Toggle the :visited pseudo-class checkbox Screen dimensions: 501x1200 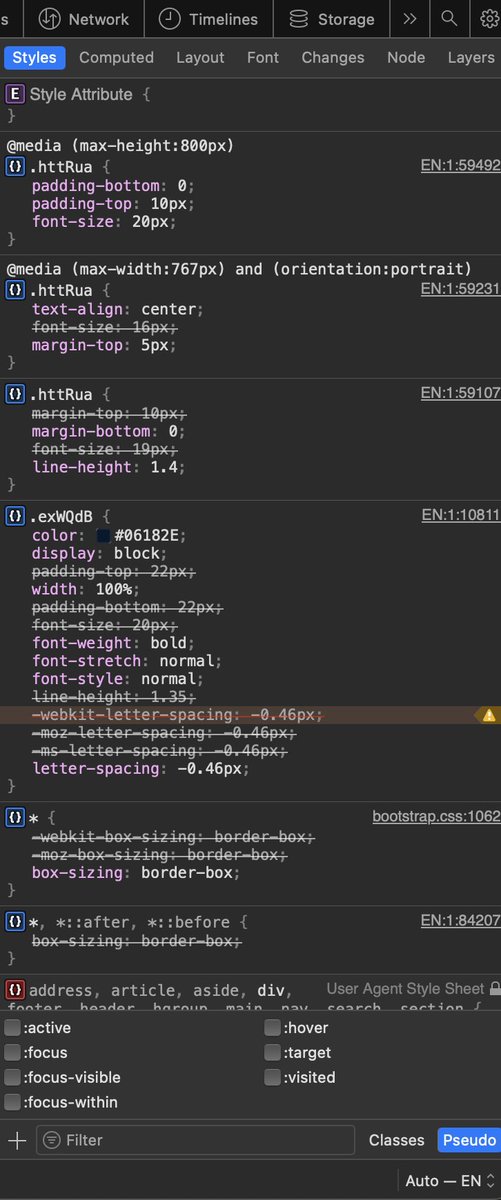tap(272, 1078)
